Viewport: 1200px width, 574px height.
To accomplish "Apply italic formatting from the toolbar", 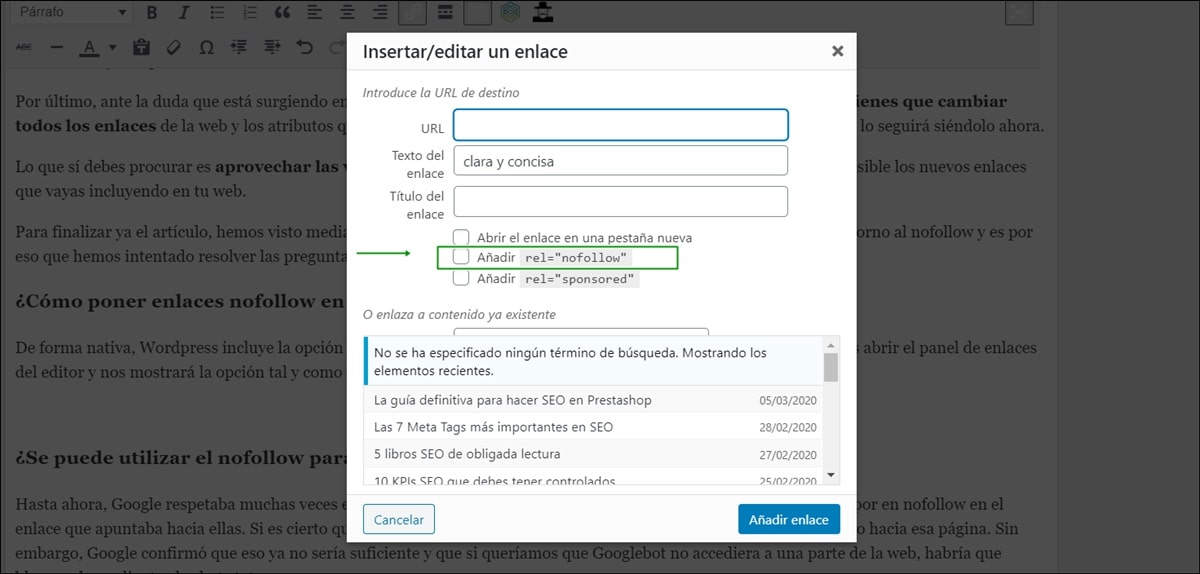I will pyautogui.click(x=184, y=13).
